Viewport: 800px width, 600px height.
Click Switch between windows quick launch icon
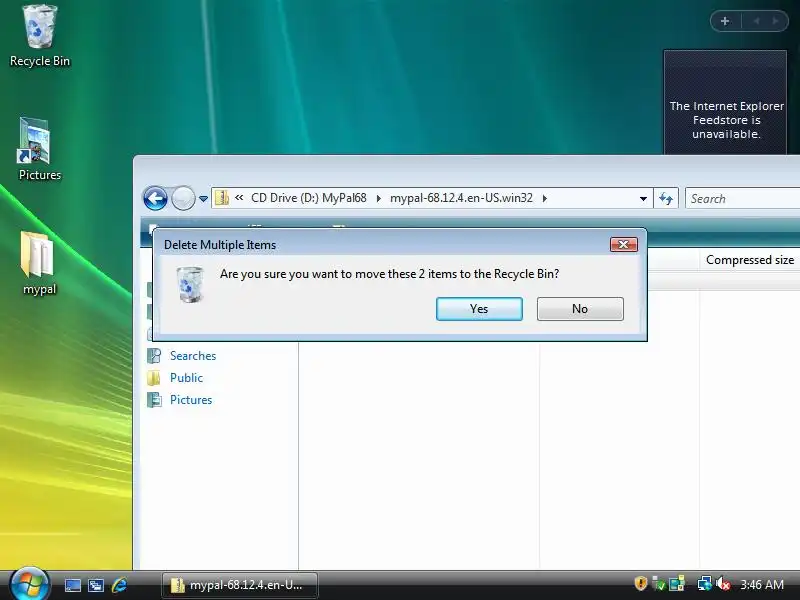96,585
